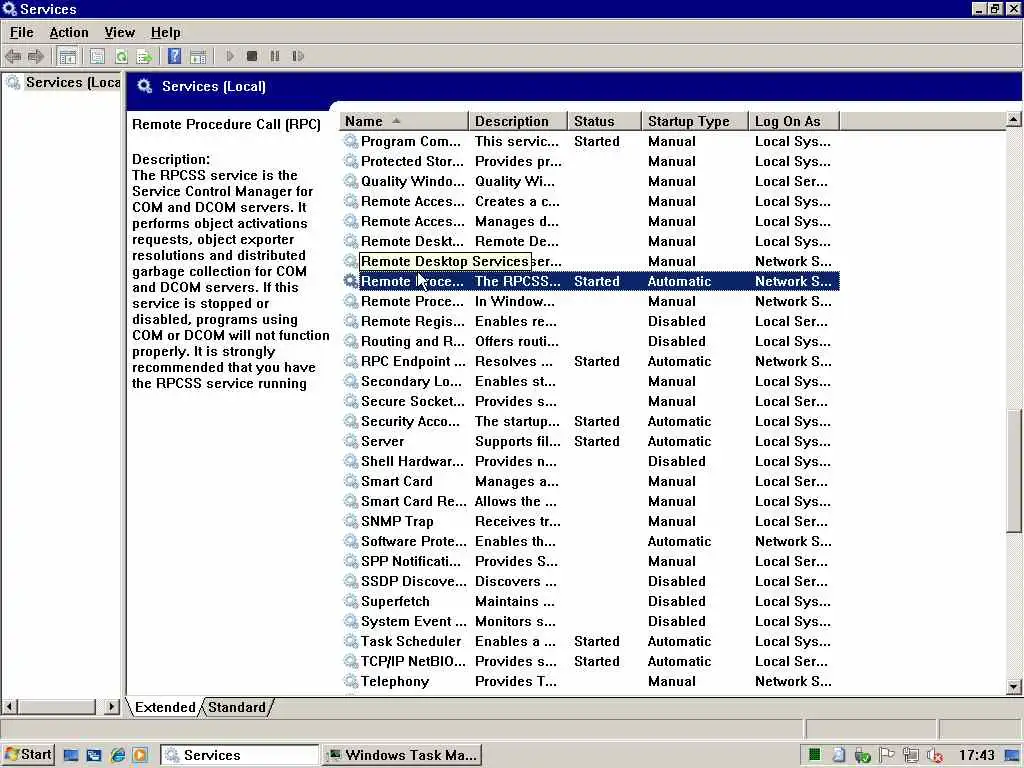Switch to the Extended tab
This screenshot has height=768, width=1024.
pyautogui.click(x=165, y=707)
